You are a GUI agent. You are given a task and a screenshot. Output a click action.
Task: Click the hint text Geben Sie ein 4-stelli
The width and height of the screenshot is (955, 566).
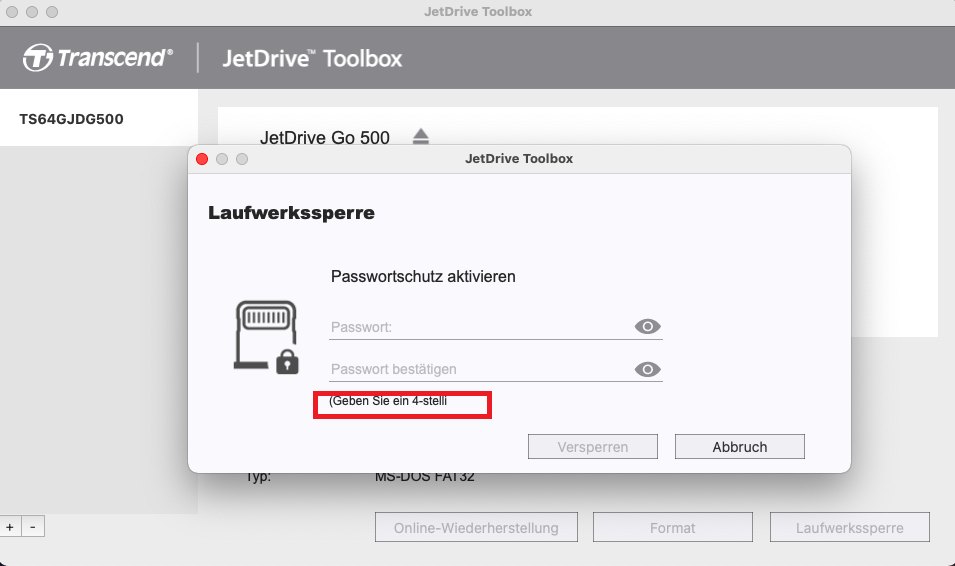[x=388, y=401]
